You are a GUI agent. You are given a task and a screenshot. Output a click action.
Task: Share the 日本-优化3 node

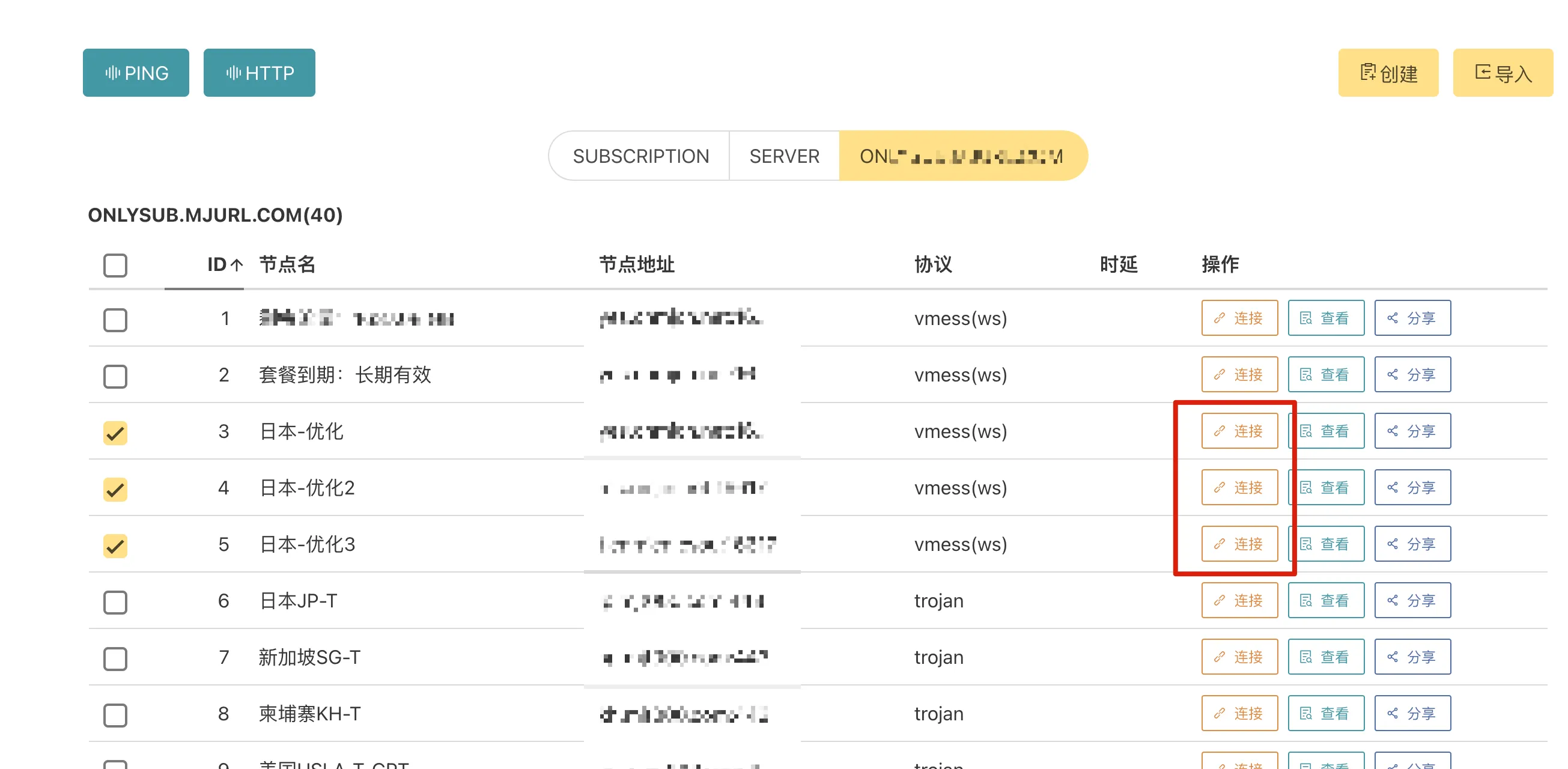pyautogui.click(x=1412, y=544)
